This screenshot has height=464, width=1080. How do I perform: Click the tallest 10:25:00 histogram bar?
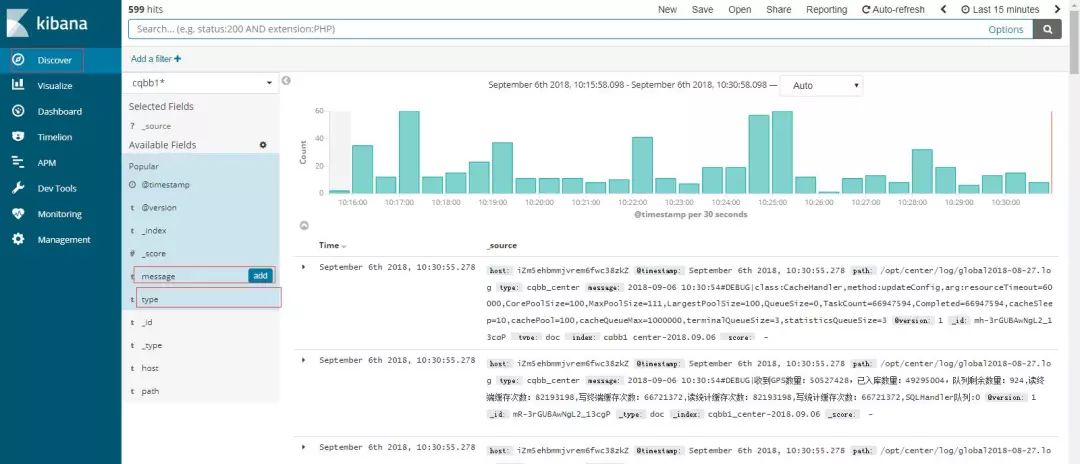(782, 152)
